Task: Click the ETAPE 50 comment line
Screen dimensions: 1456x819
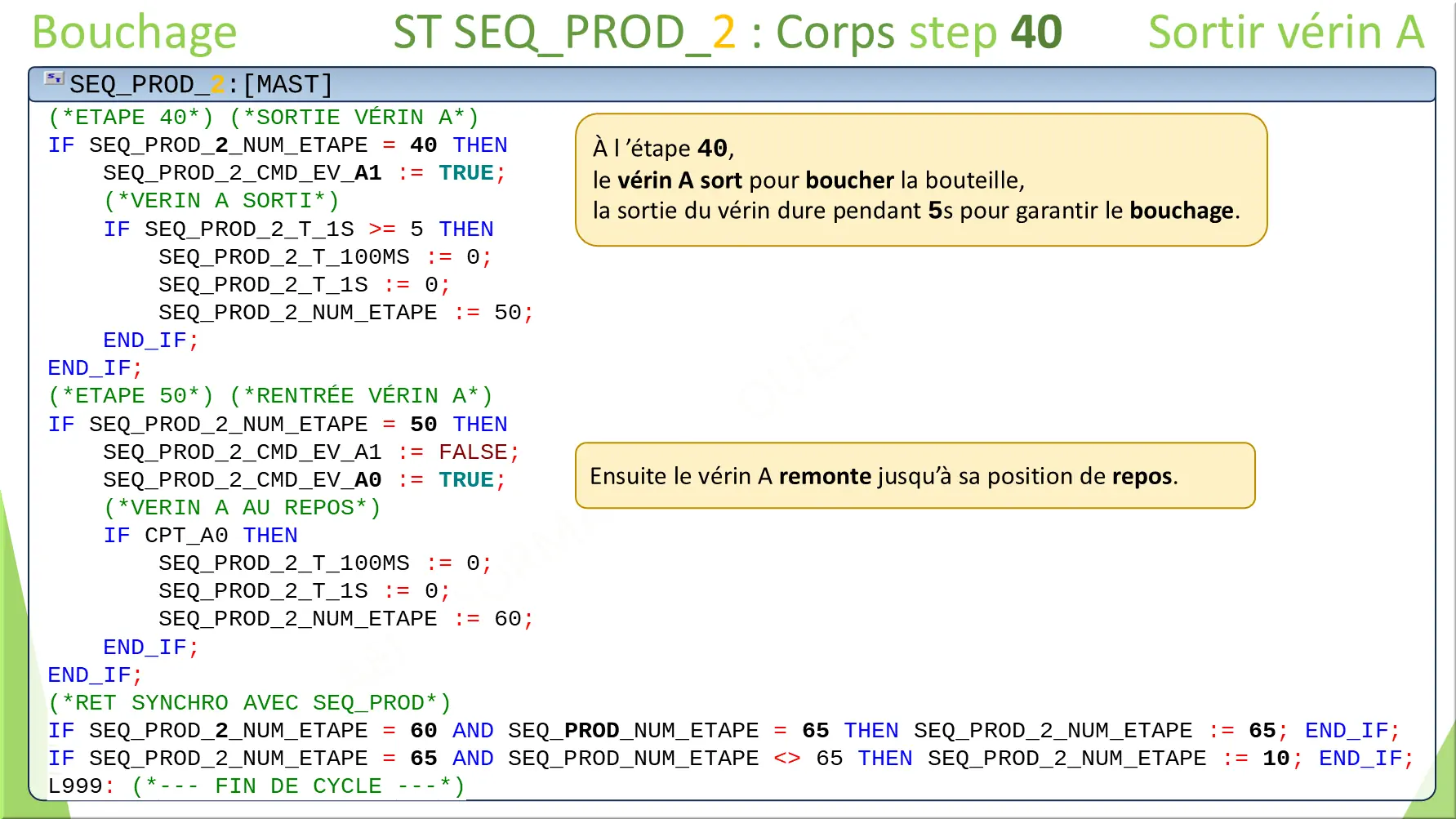Action: click(269, 395)
